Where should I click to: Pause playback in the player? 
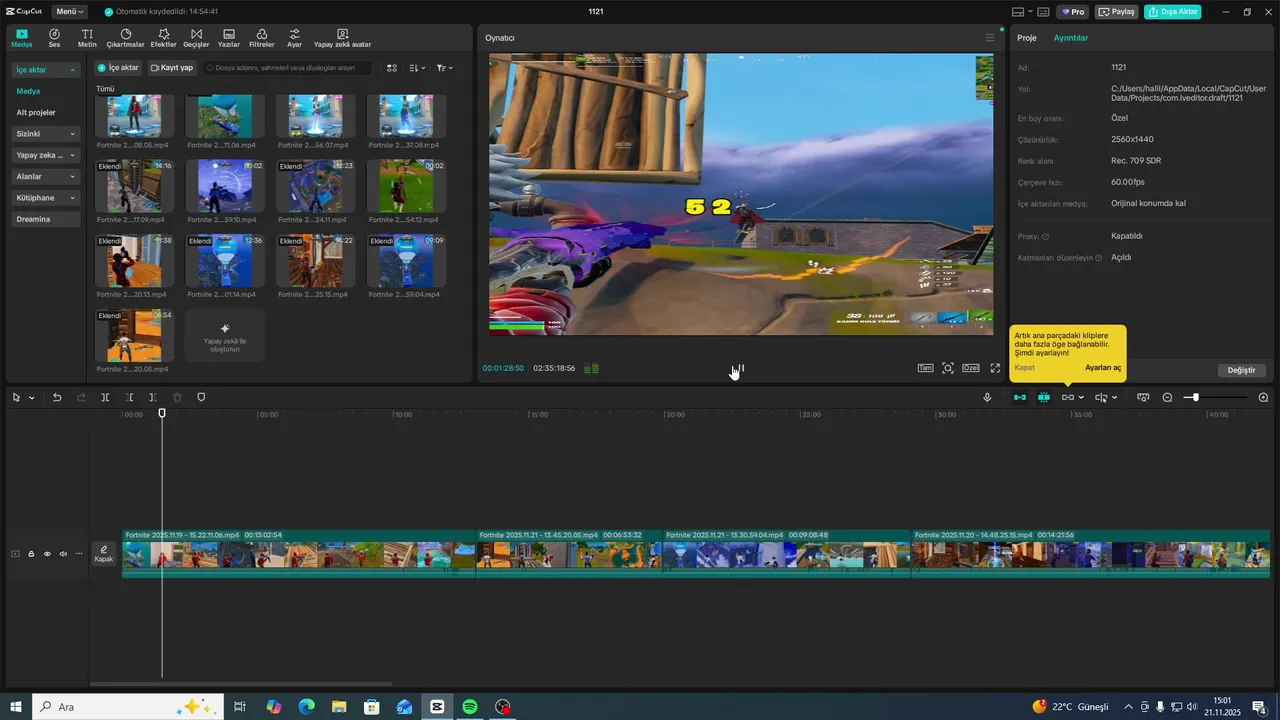740,368
